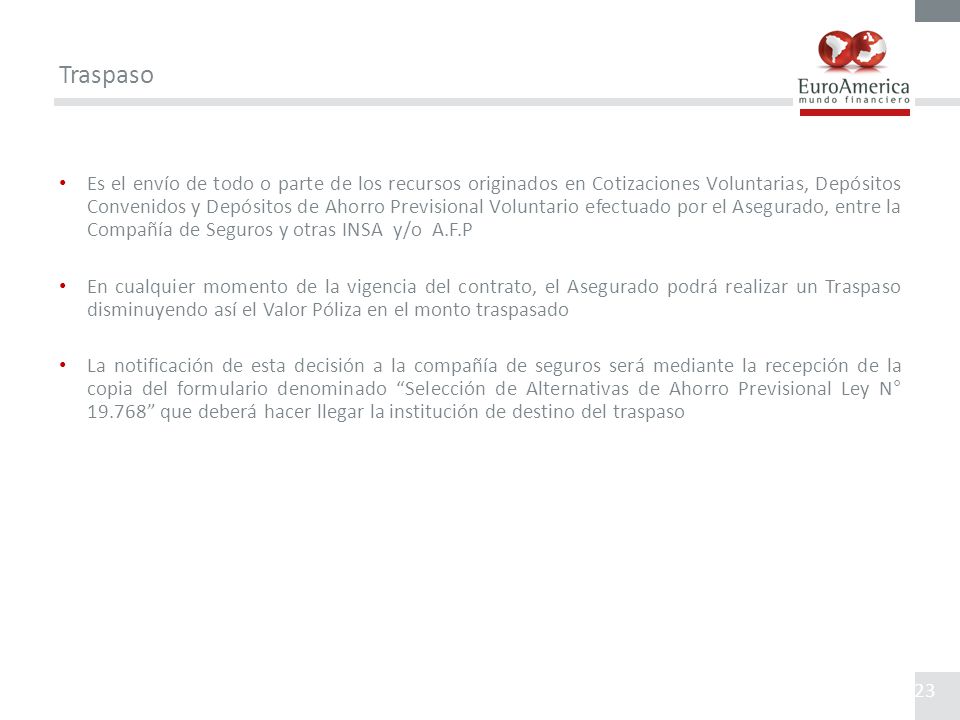
Task: Click the text 'INSA y/o A.F.P'
Action: pyautogui.click(x=407, y=230)
